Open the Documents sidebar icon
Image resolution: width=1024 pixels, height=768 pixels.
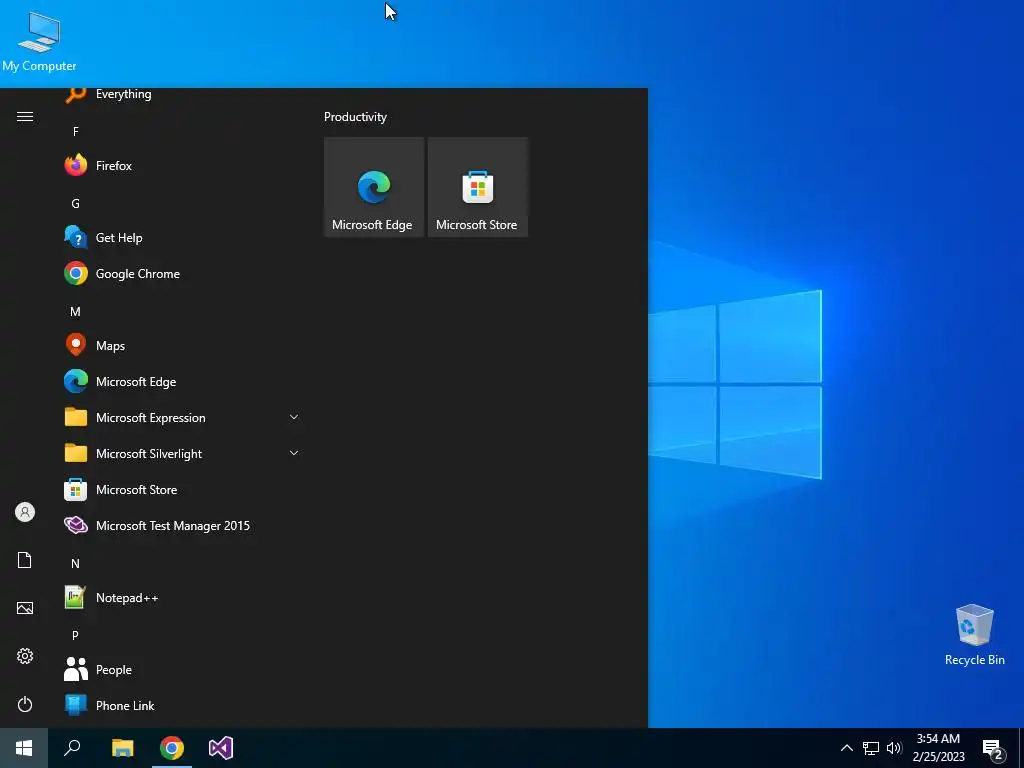pos(25,560)
